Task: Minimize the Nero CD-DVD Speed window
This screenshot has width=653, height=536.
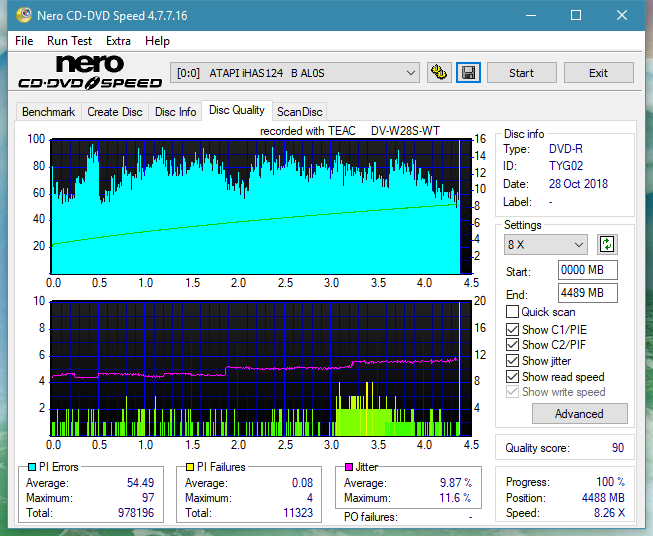Action: 531,15
